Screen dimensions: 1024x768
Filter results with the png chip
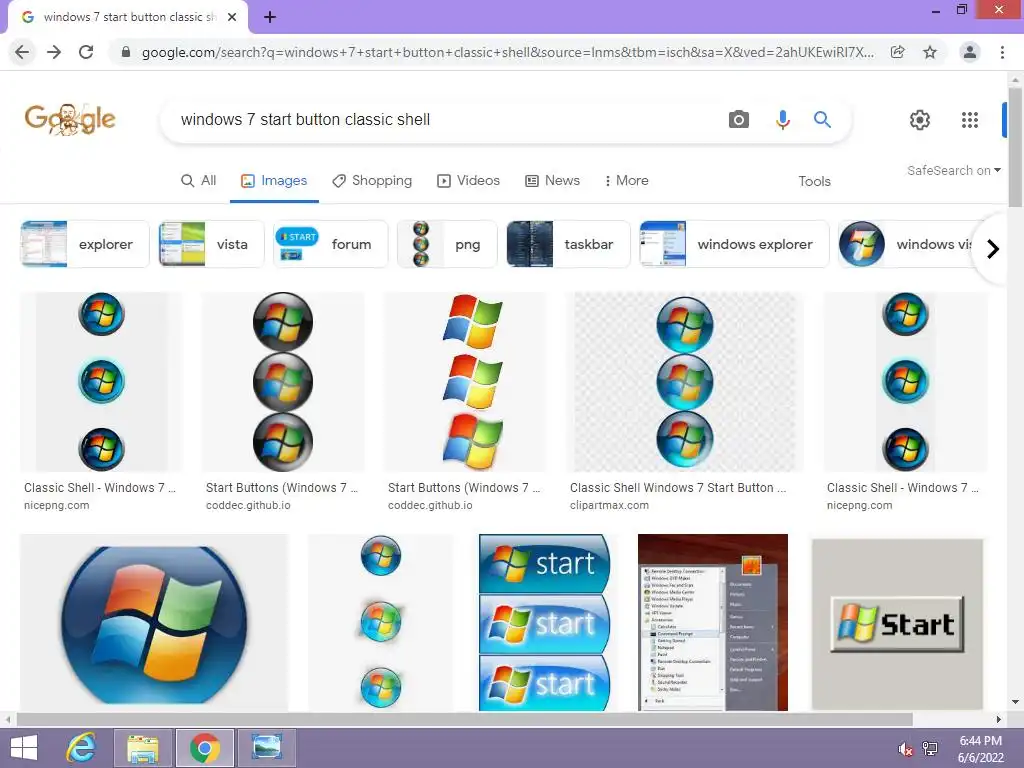coord(447,244)
